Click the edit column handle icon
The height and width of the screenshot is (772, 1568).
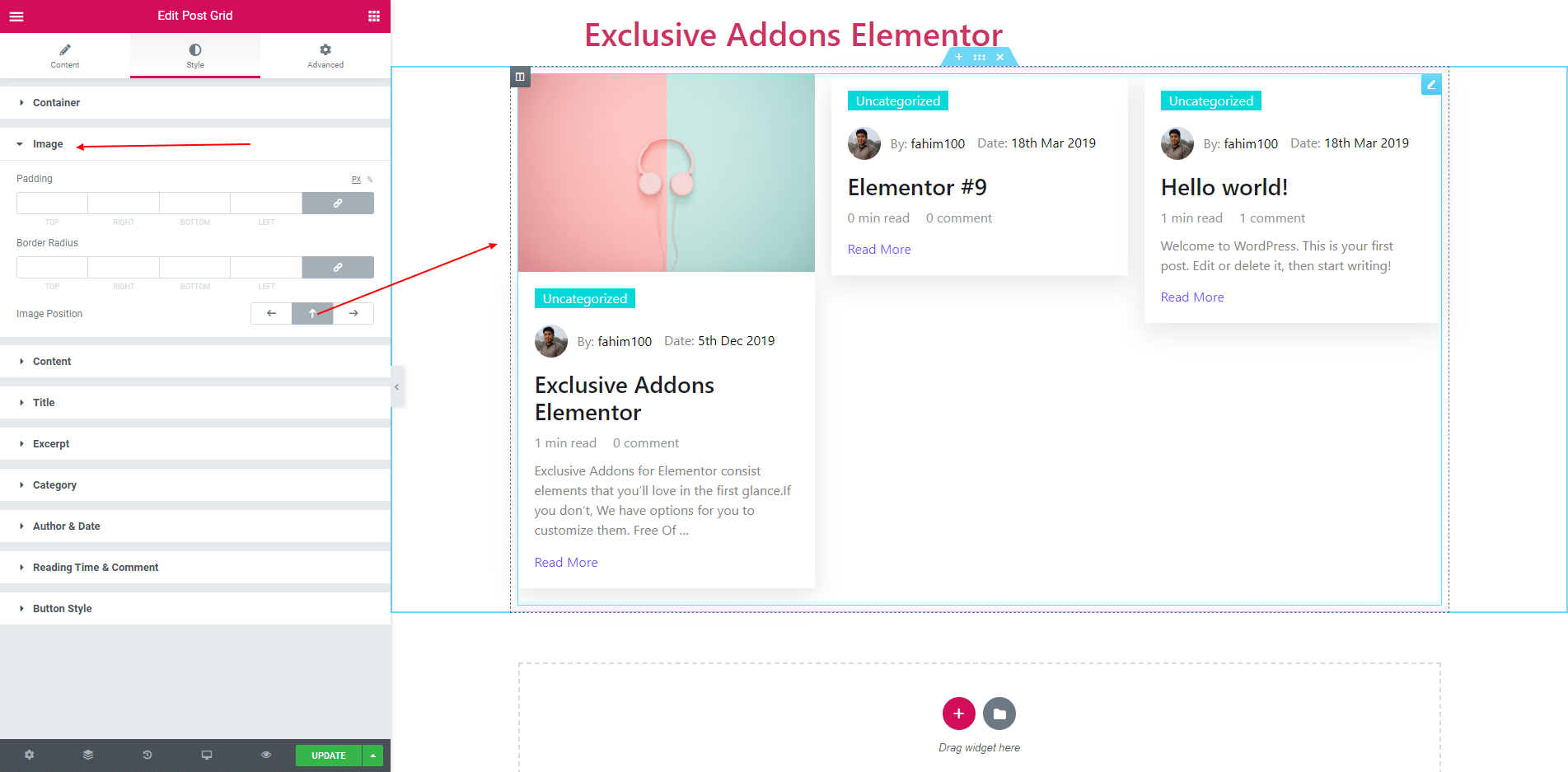(520, 77)
